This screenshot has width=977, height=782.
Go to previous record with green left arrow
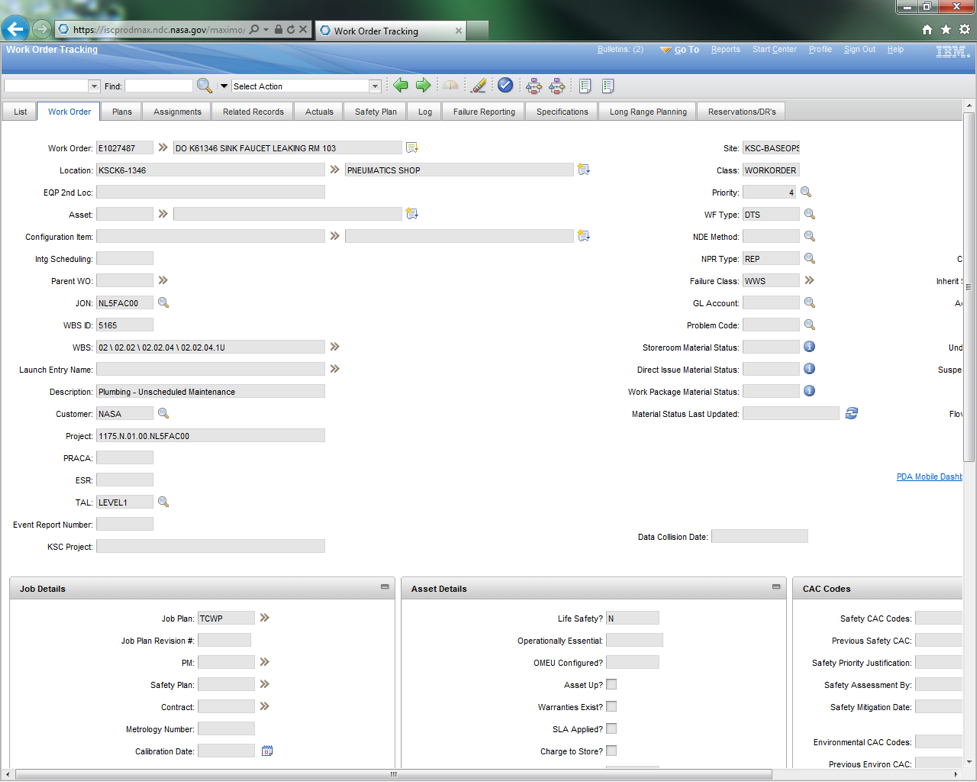tap(401, 85)
